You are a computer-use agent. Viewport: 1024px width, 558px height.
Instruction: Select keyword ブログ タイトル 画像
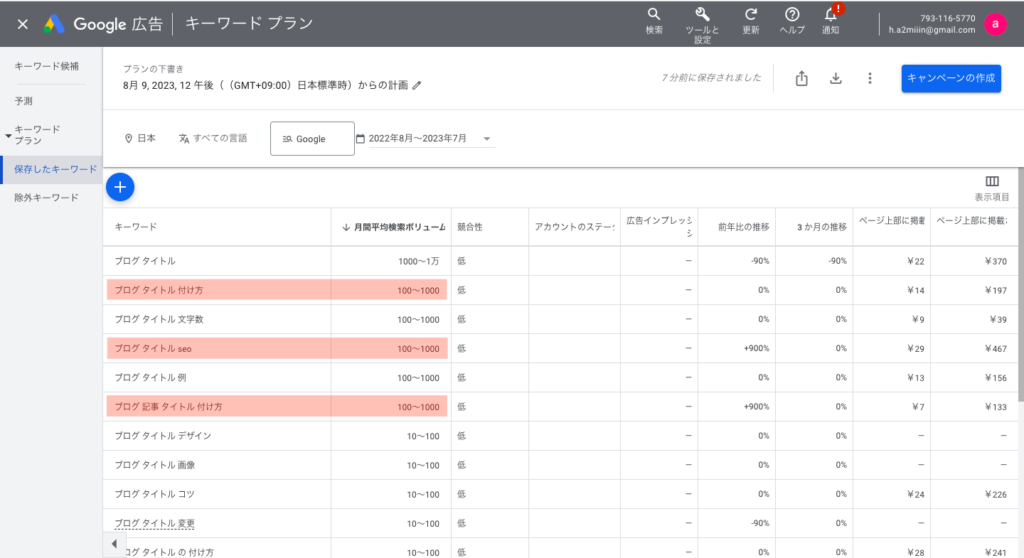point(155,465)
